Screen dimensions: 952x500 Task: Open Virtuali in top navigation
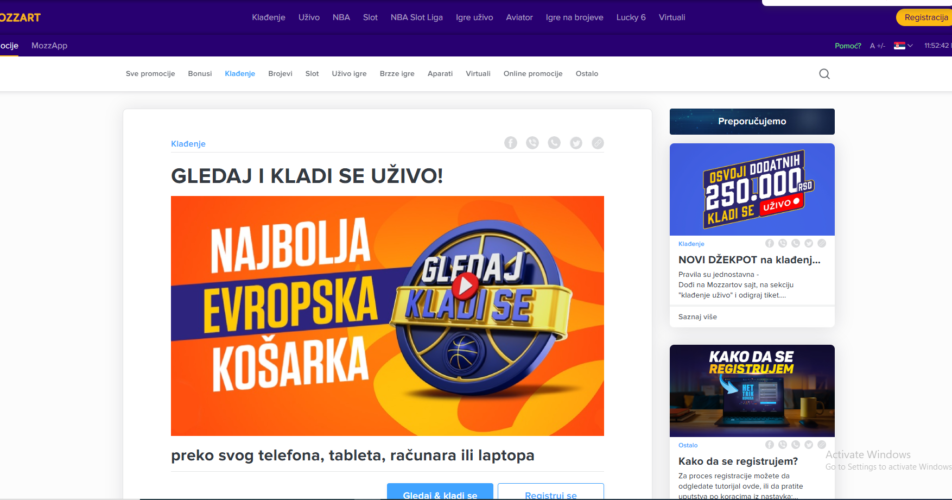pos(672,18)
